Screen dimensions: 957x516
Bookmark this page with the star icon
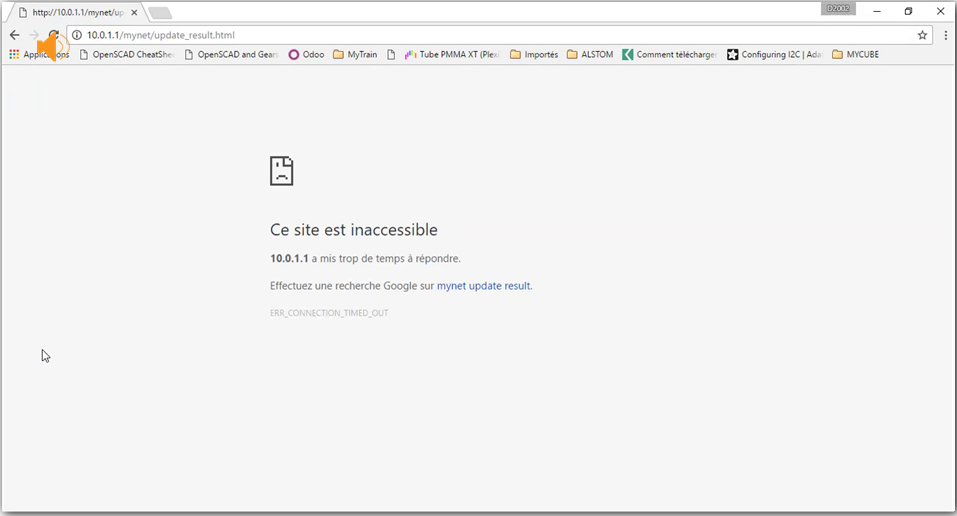tap(922, 35)
